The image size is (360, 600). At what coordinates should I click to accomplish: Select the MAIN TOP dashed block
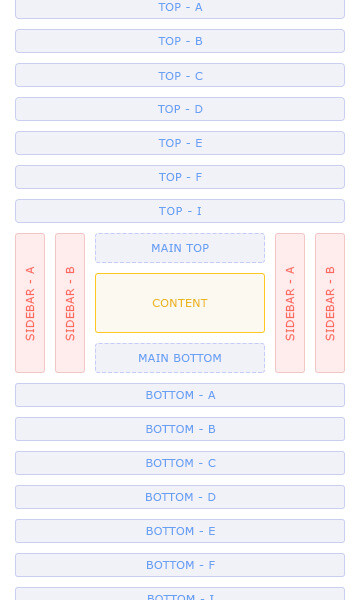tap(180, 248)
